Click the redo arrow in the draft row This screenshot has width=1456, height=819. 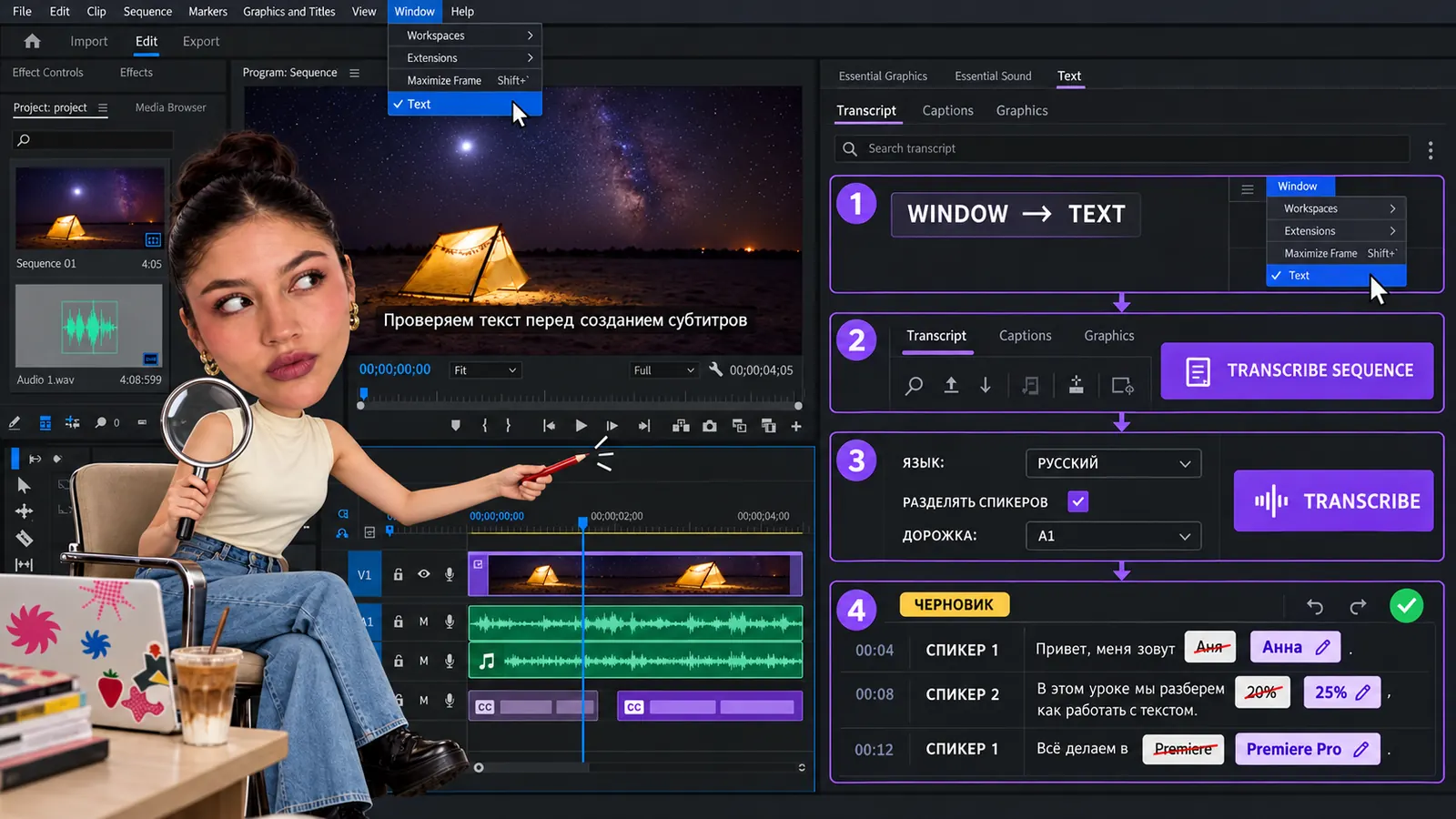pos(1358,606)
